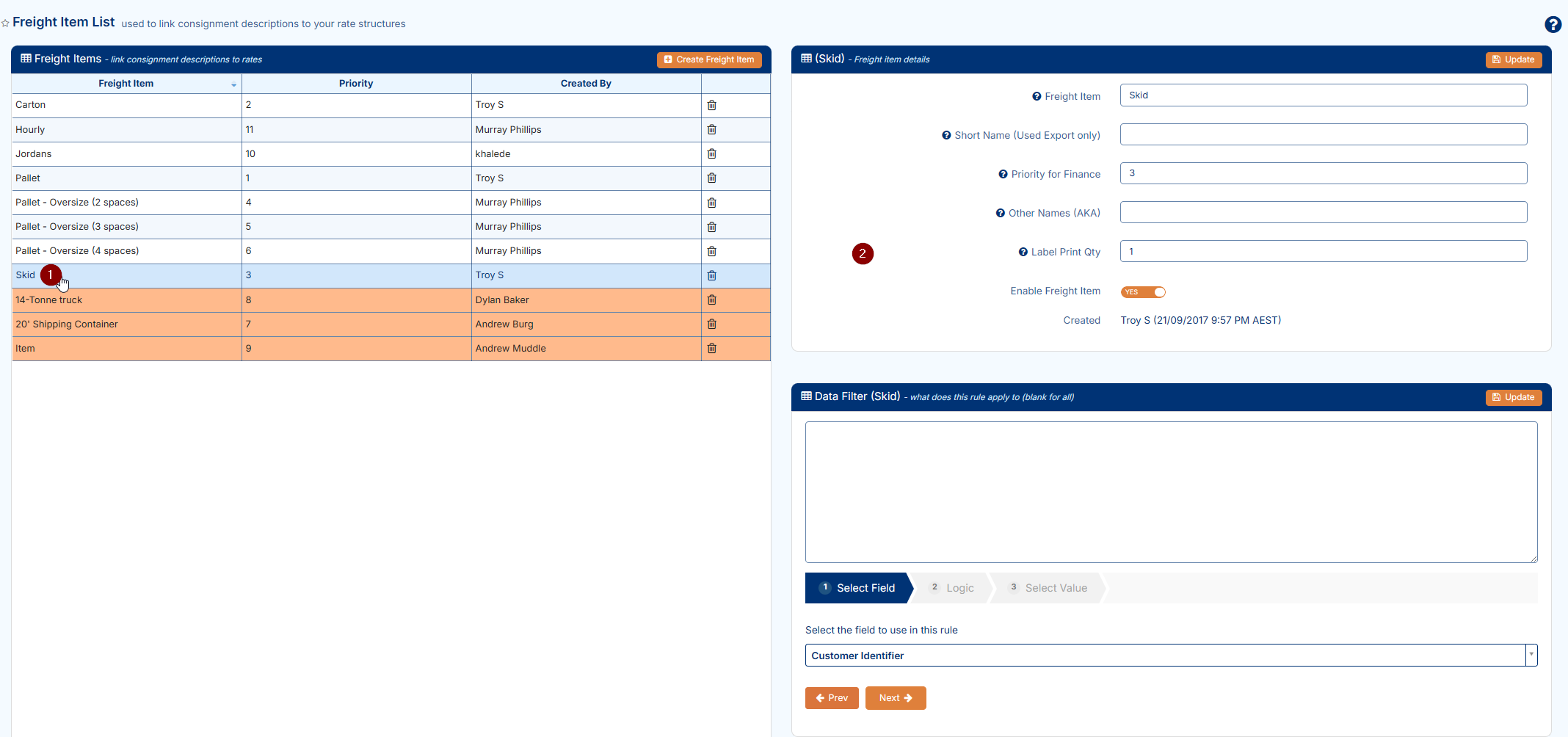Open the Customer Identifier field dropdown
Screen dimensions: 1568x737
pyautogui.click(x=1531, y=655)
